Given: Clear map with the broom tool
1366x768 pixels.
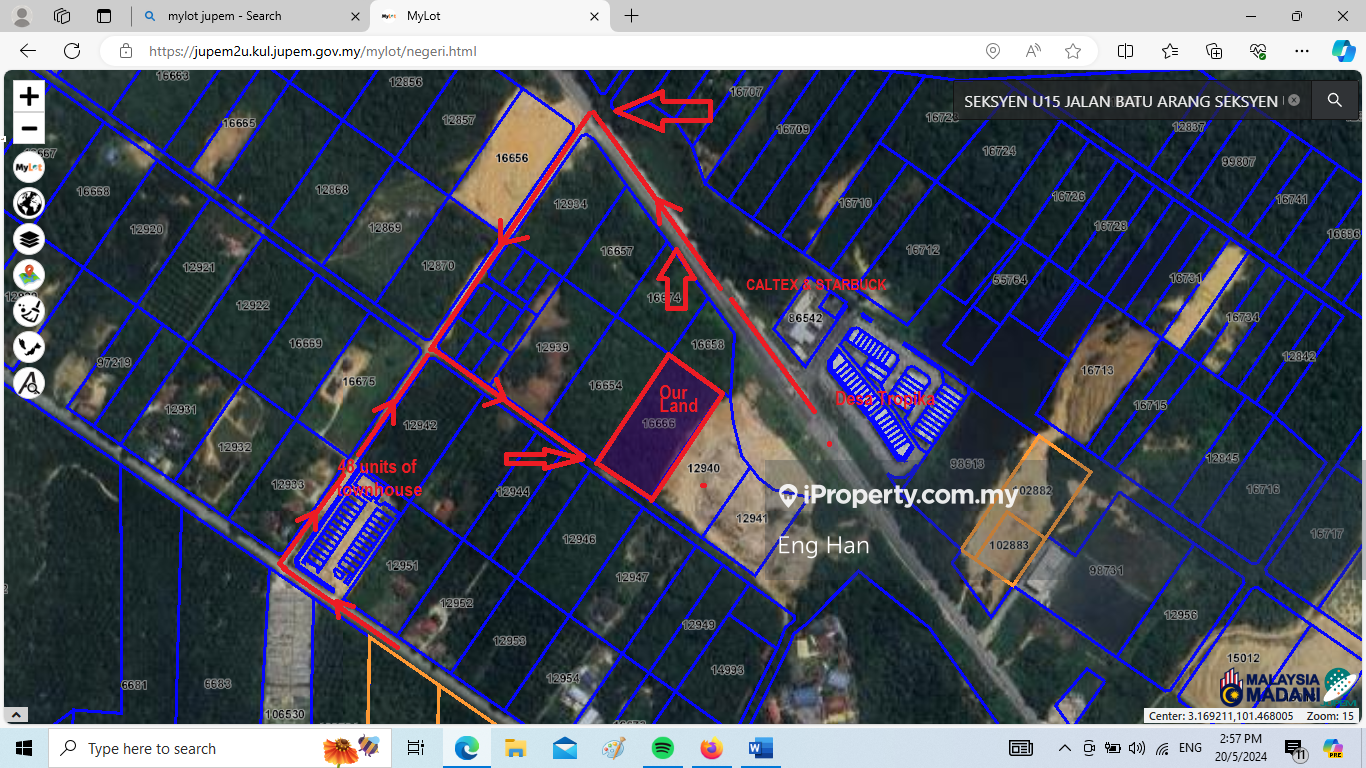Looking at the screenshot, I should coord(29,311).
